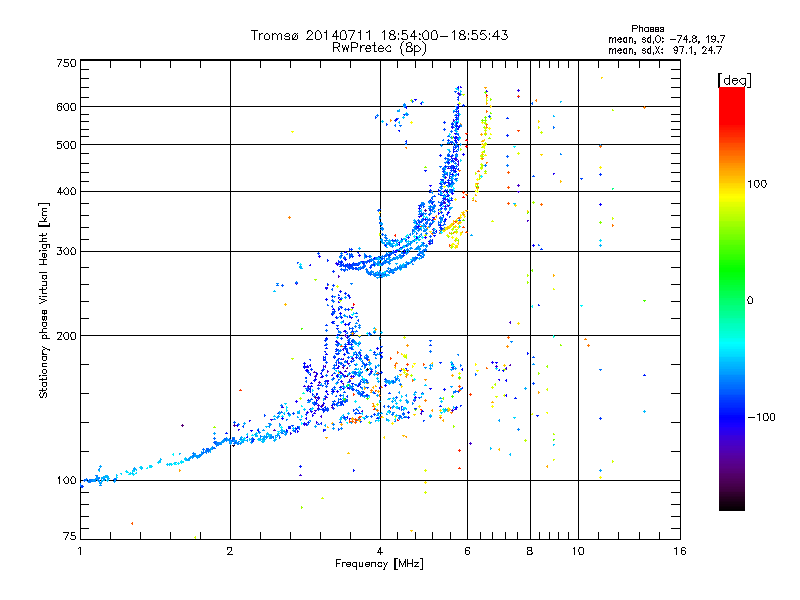Click the x-axis tick label "10"
Viewport: 800px width, 600px height.
(578, 551)
